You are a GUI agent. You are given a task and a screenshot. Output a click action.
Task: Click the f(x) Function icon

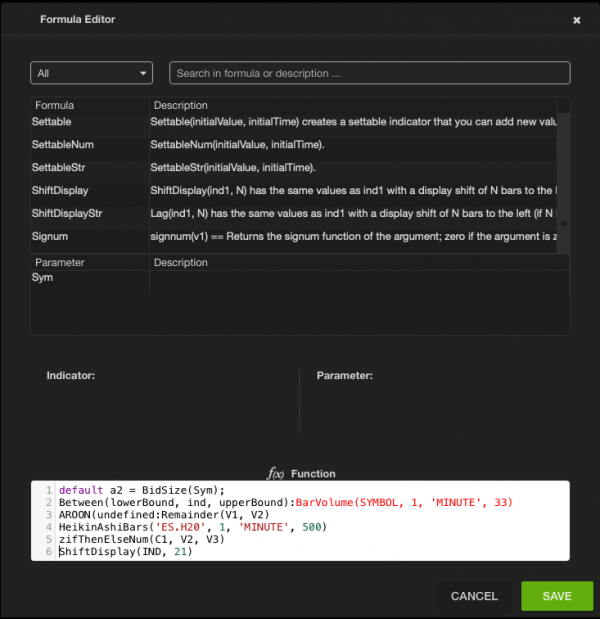[276, 473]
